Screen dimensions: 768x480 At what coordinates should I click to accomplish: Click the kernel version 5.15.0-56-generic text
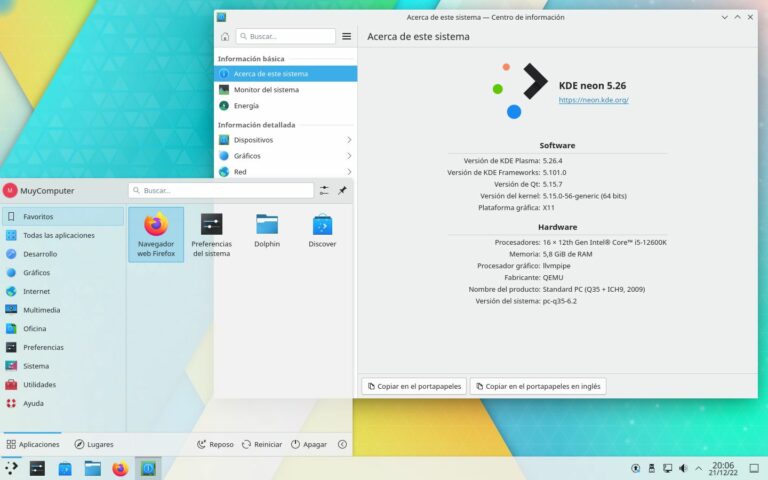click(584, 196)
